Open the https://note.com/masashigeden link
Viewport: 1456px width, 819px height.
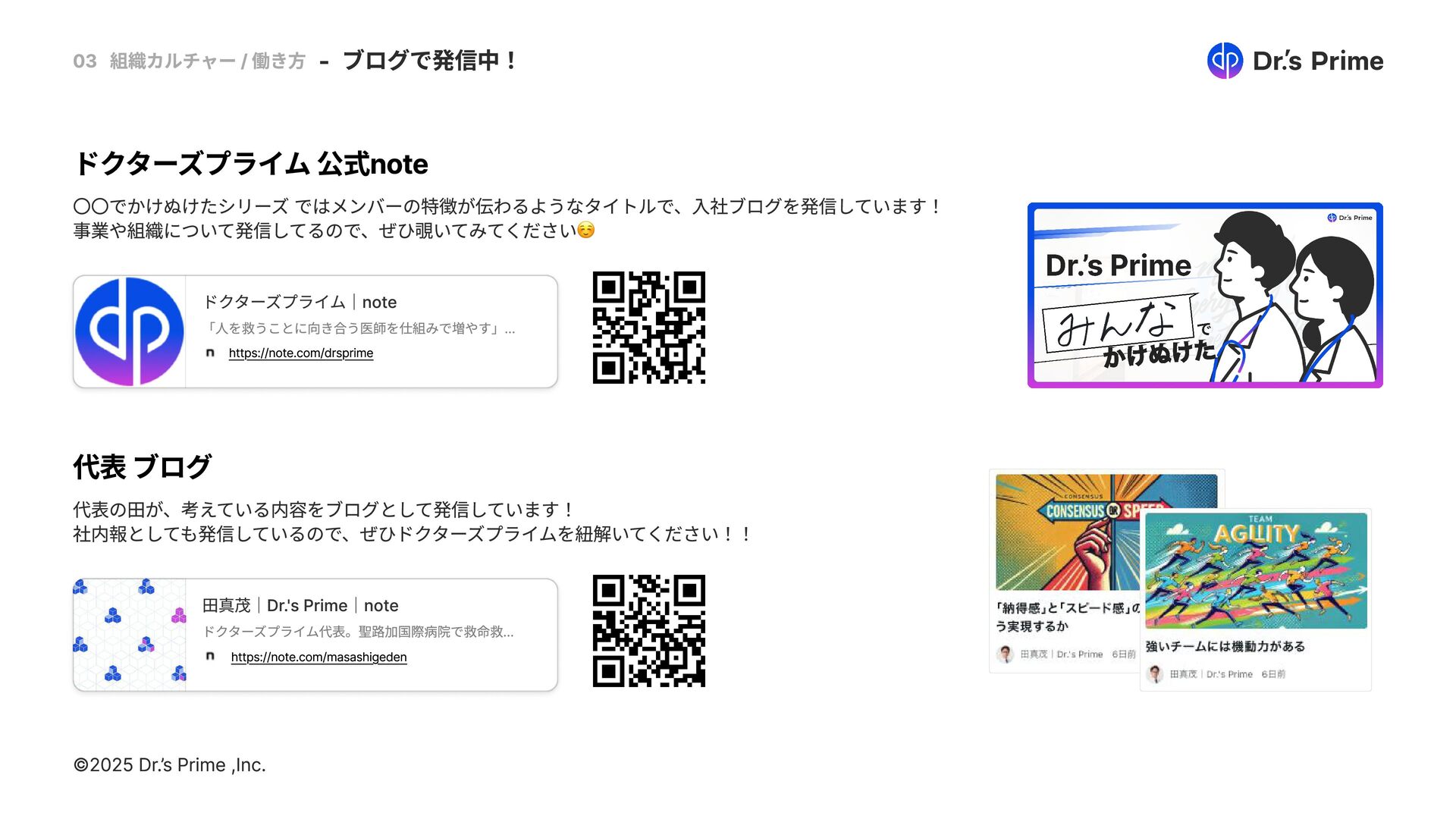pyautogui.click(x=318, y=657)
